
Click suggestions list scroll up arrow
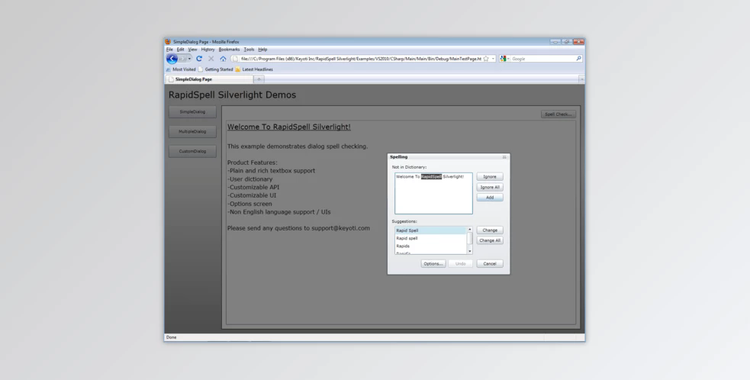(x=470, y=229)
